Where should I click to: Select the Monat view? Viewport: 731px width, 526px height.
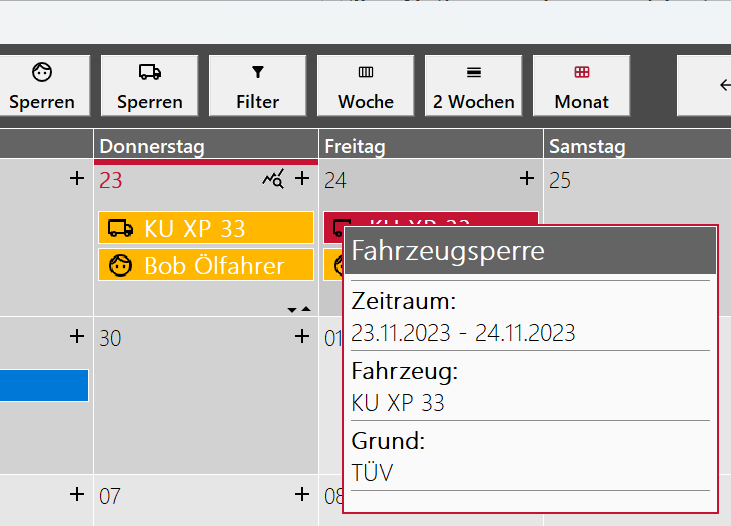(581, 86)
